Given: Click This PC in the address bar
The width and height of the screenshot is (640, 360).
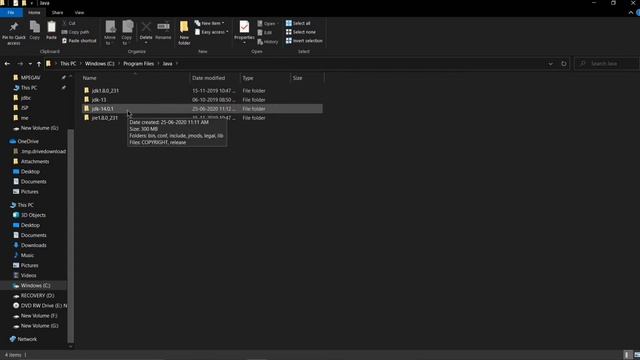Looking at the screenshot, I should [68, 64].
